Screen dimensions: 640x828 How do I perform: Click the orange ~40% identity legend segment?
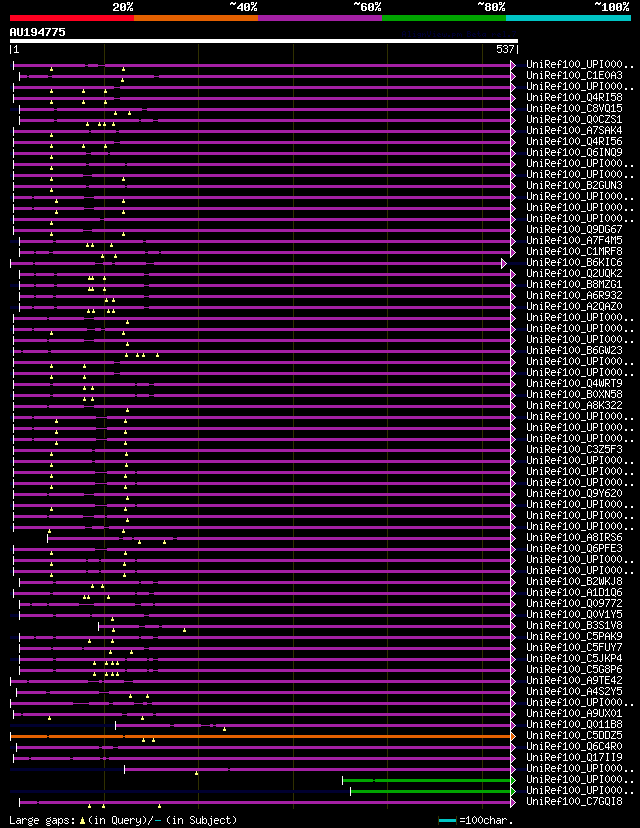(196, 18)
